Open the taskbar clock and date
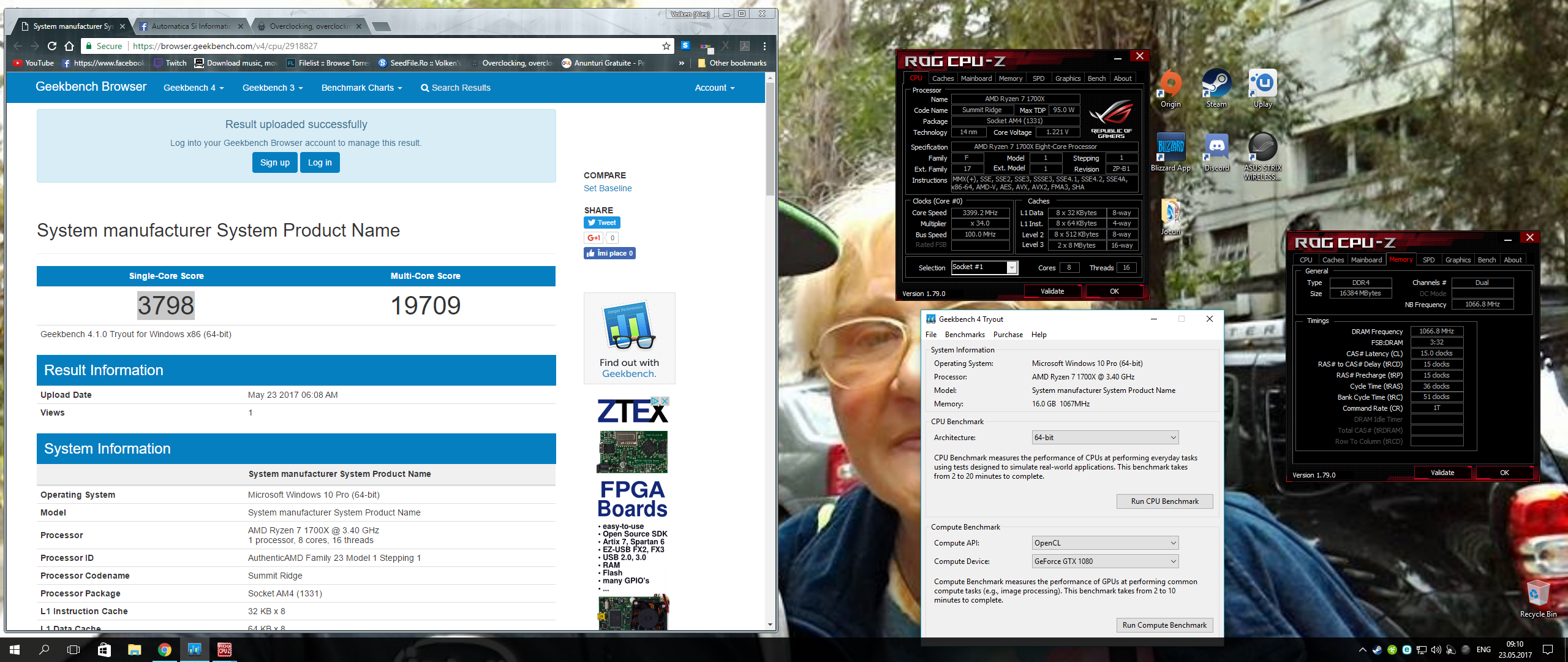The width and height of the screenshot is (1568, 662). (1515, 650)
